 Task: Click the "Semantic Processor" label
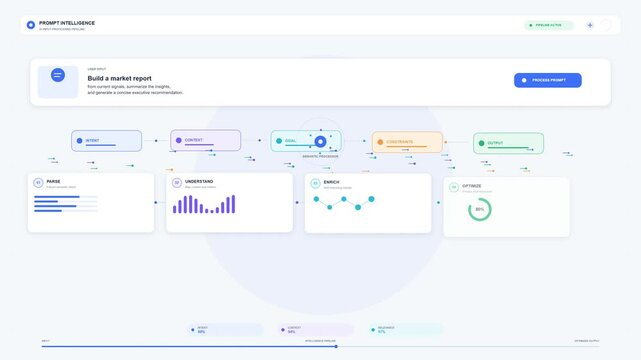(320, 157)
